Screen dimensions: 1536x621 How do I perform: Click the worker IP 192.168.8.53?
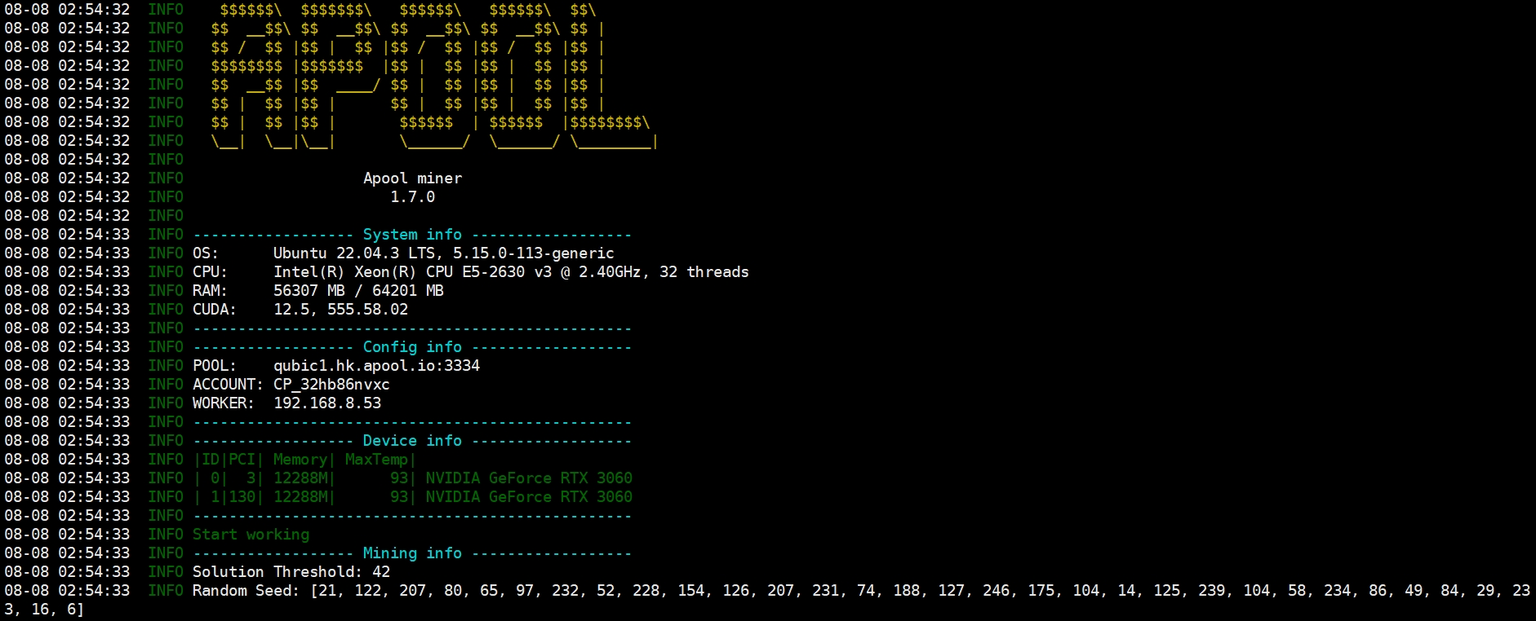pos(326,403)
